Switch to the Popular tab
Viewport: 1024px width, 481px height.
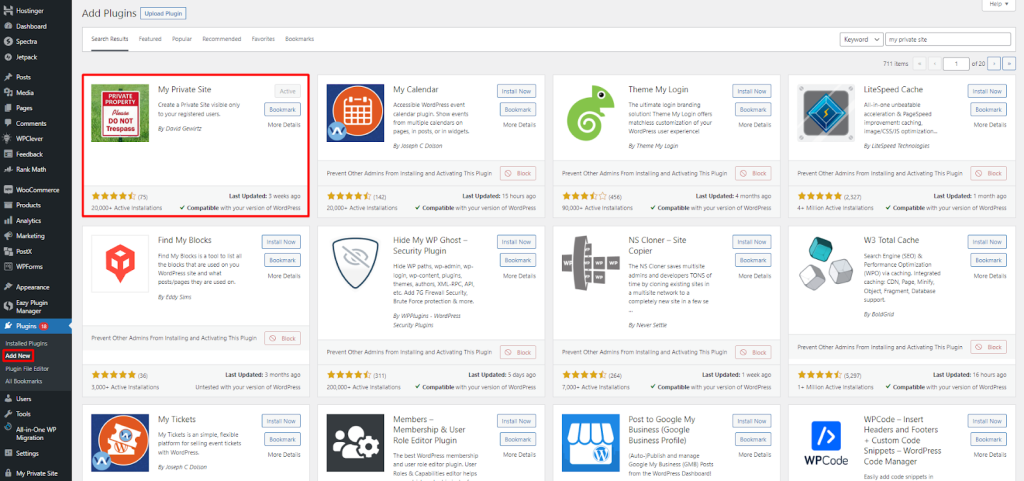point(182,39)
